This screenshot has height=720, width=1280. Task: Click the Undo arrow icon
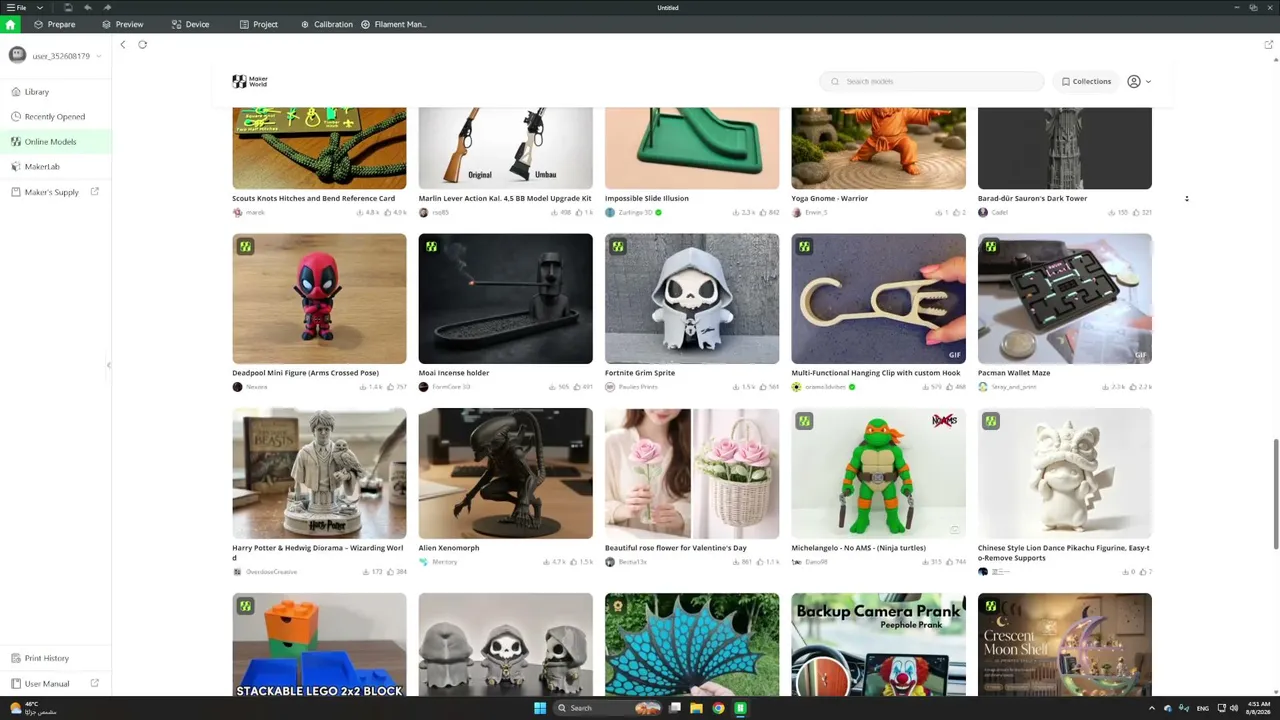88,7
